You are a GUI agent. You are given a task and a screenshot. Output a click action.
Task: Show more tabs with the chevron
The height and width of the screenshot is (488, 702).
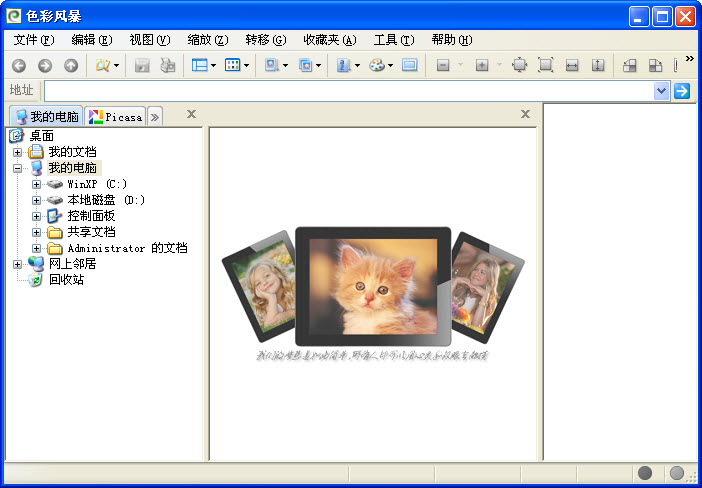[155, 118]
